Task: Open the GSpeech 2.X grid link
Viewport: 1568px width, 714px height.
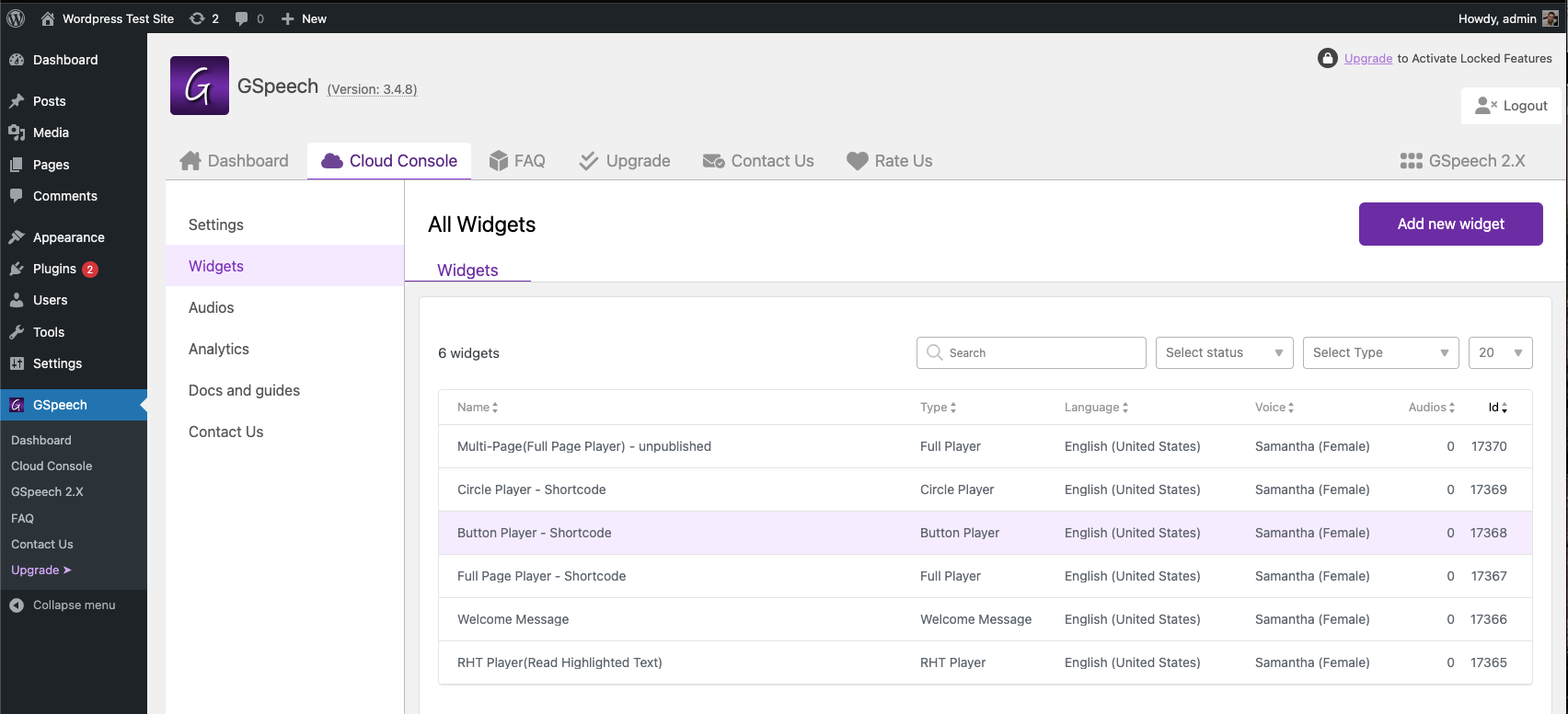Action: click(x=1463, y=161)
